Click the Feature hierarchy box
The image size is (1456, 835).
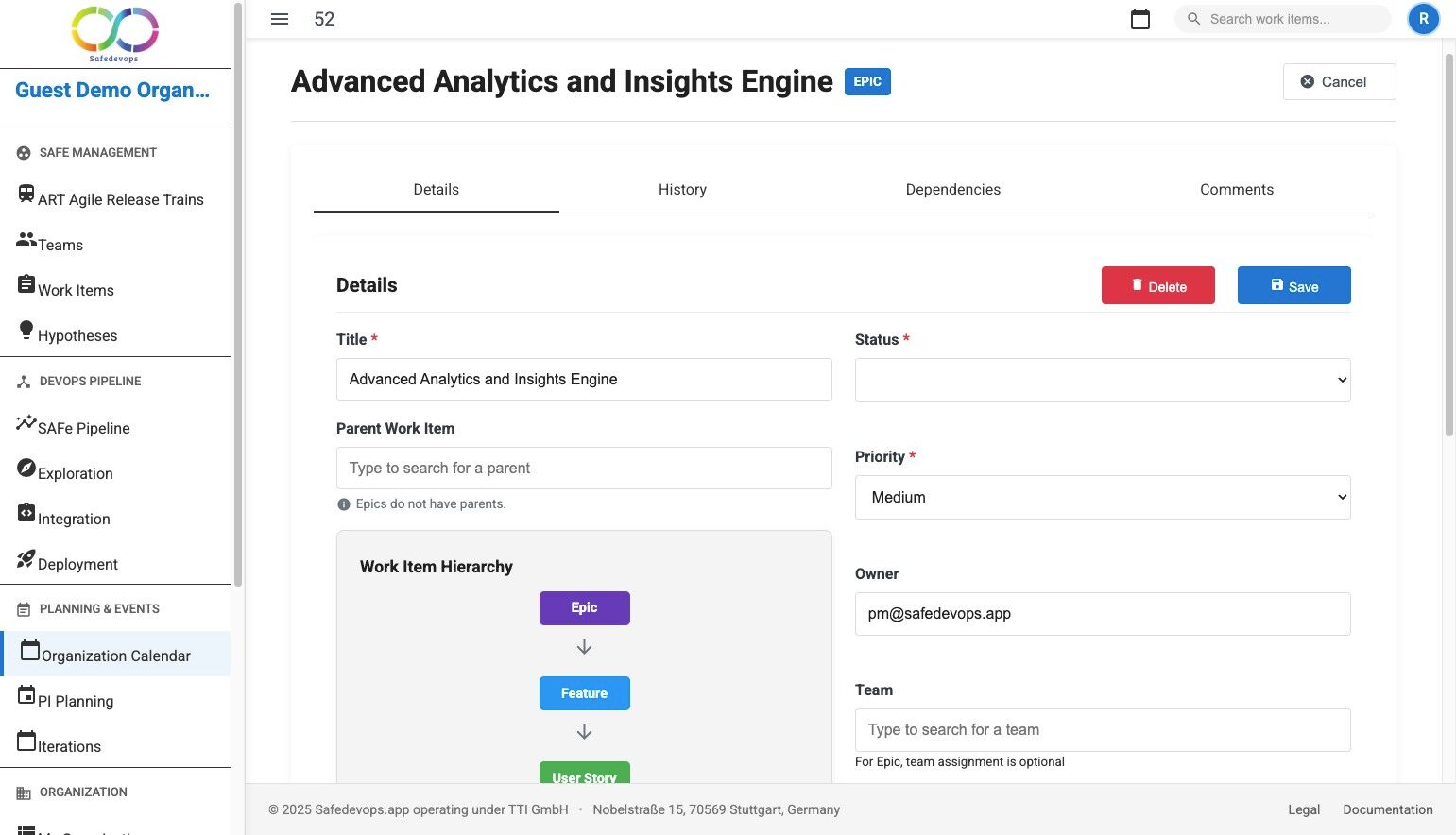pos(584,693)
